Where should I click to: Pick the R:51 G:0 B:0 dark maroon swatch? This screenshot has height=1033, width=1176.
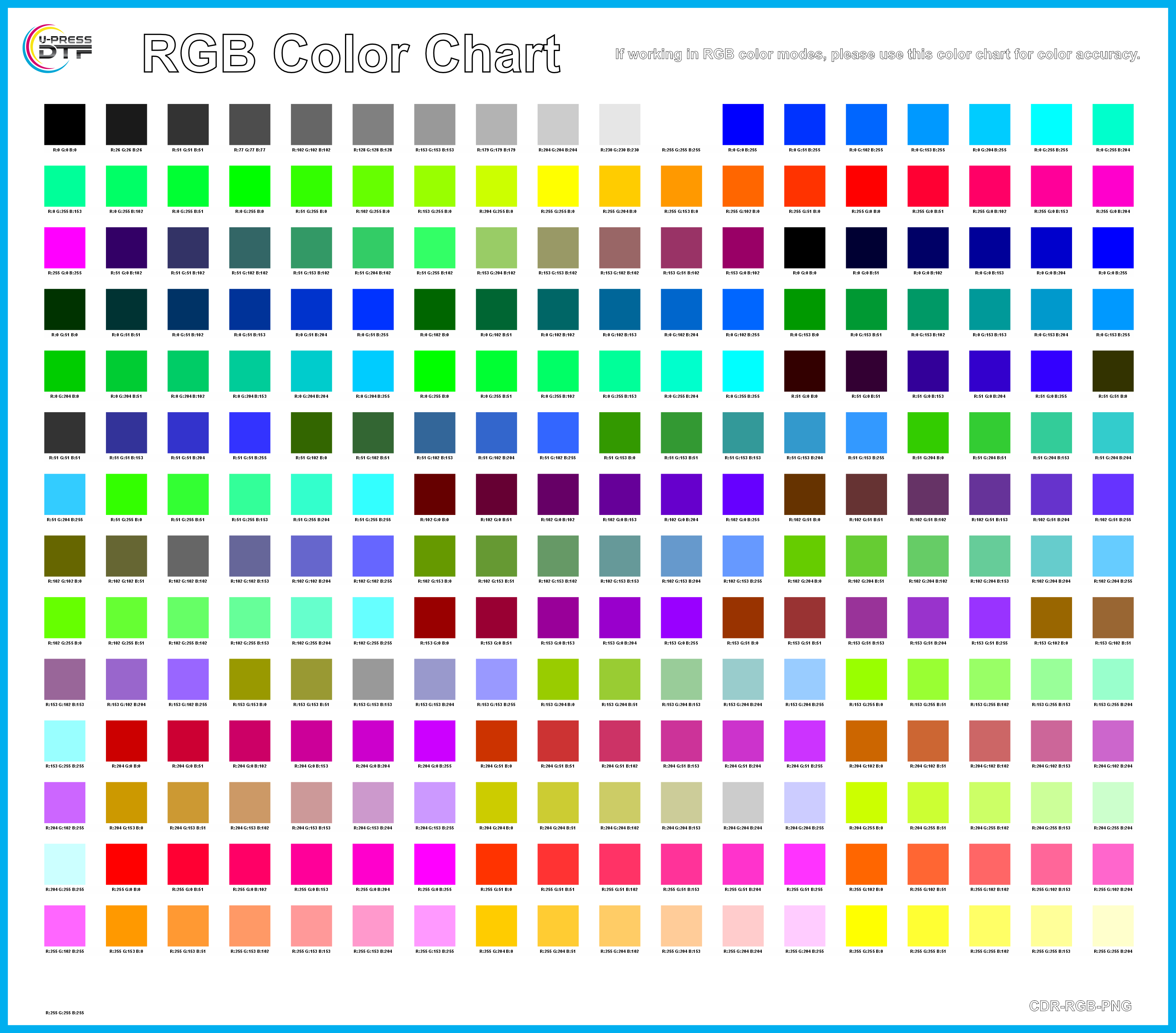805,371
